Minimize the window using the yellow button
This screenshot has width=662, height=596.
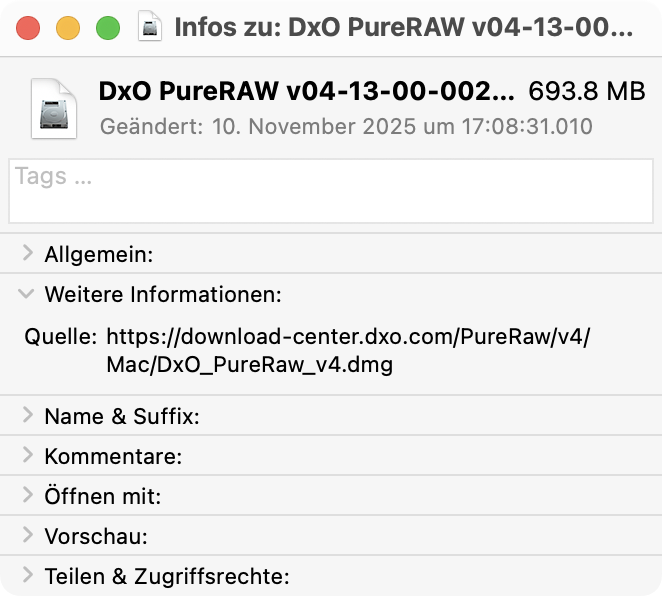click(x=68, y=28)
